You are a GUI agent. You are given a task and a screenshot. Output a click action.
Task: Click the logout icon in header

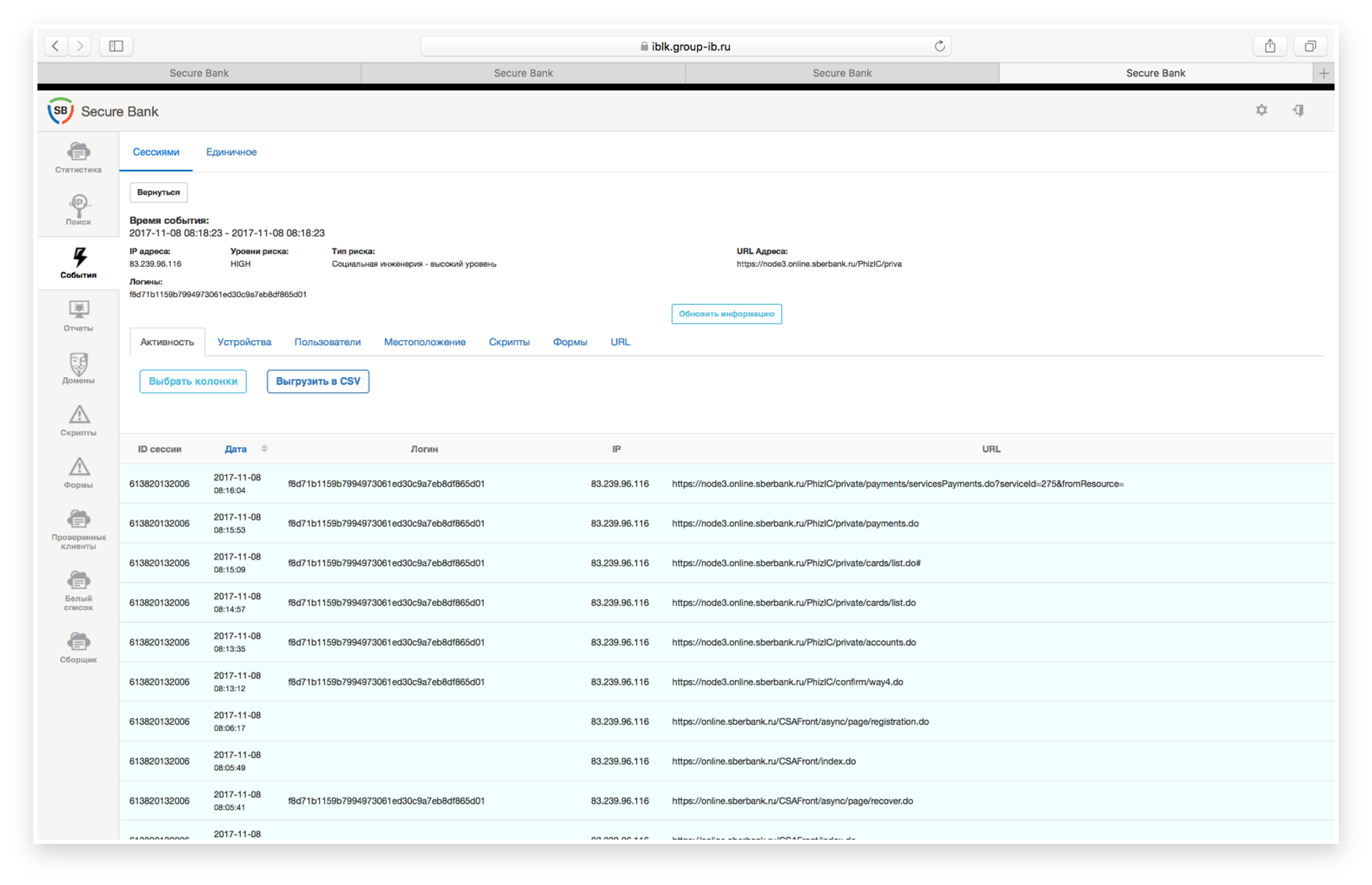click(x=1298, y=110)
